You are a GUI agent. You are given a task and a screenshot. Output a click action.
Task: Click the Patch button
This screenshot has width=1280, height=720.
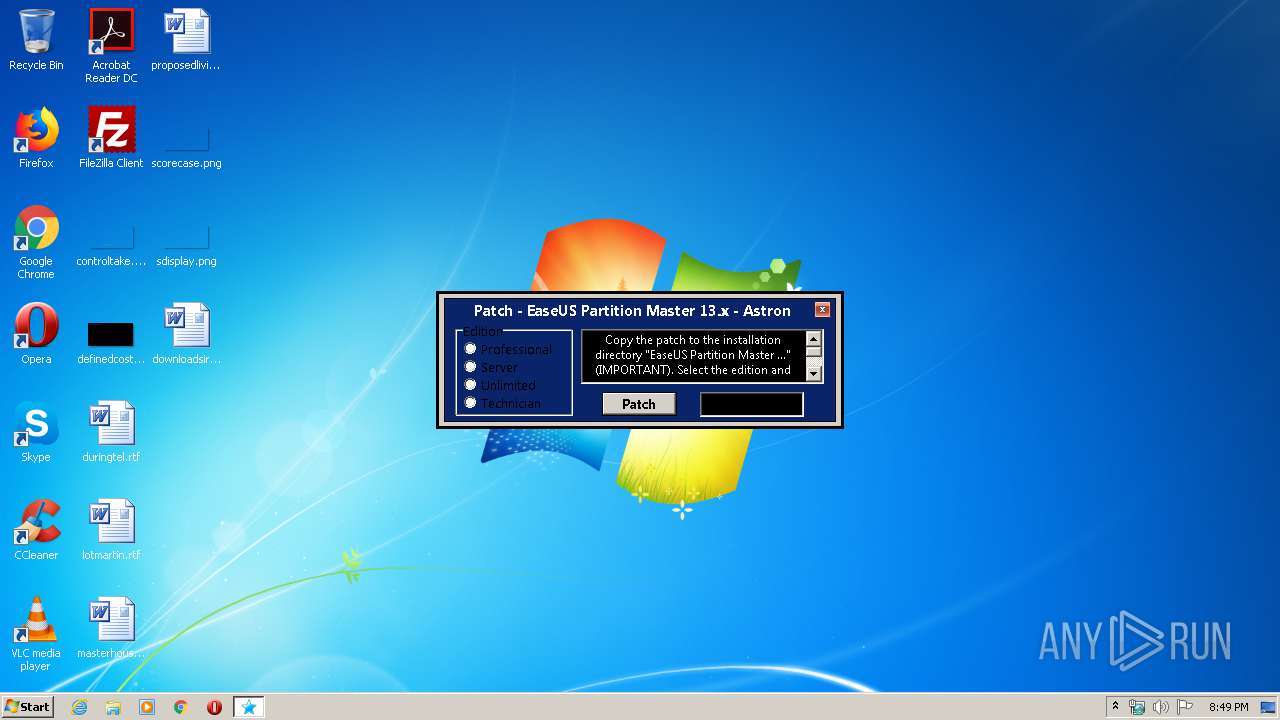[x=639, y=404]
